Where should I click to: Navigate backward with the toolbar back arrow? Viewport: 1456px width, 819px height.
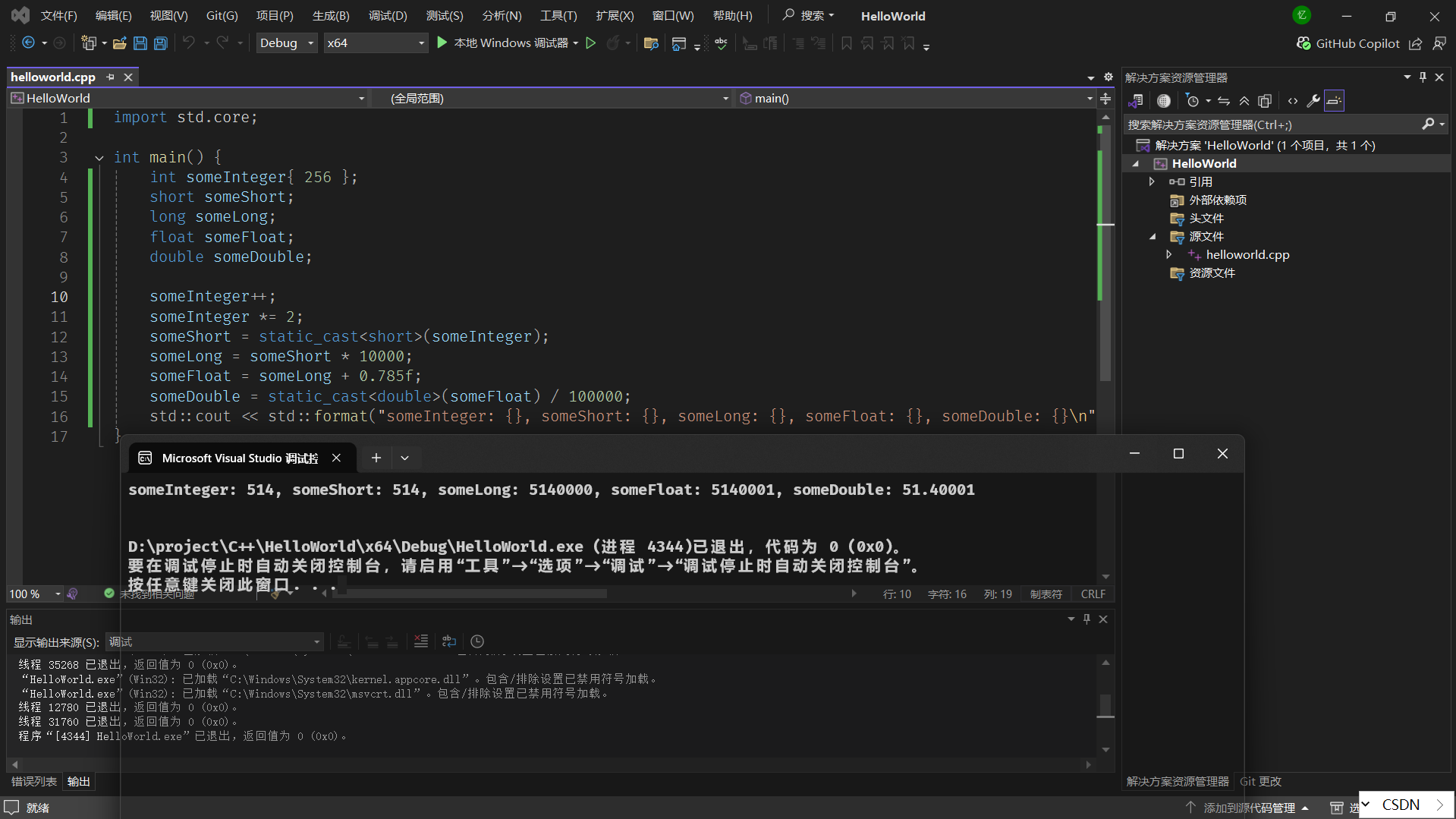pos(28,43)
